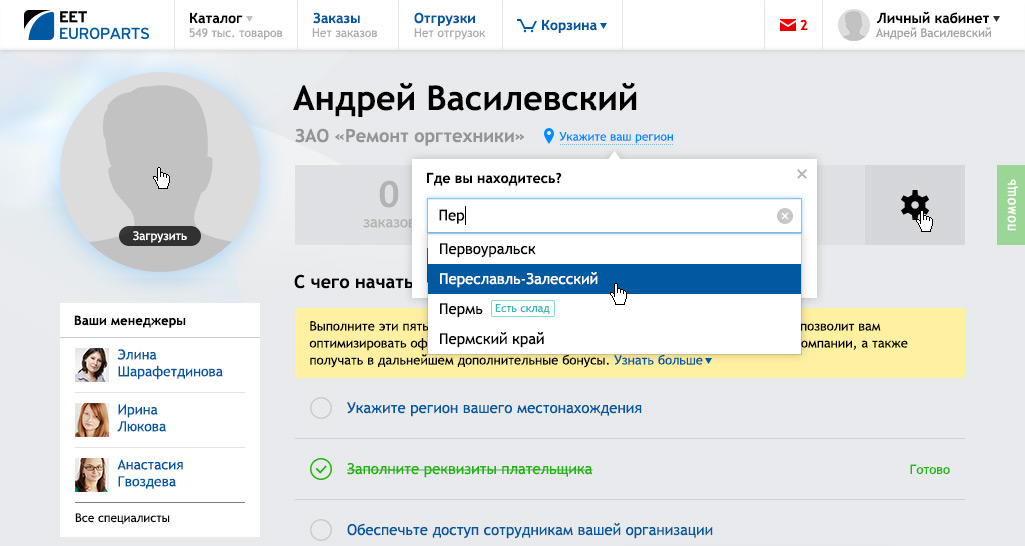
Task: Toggle the completed 'Заполните реквизиты' checkmark
Action: (x=321, y=469)
